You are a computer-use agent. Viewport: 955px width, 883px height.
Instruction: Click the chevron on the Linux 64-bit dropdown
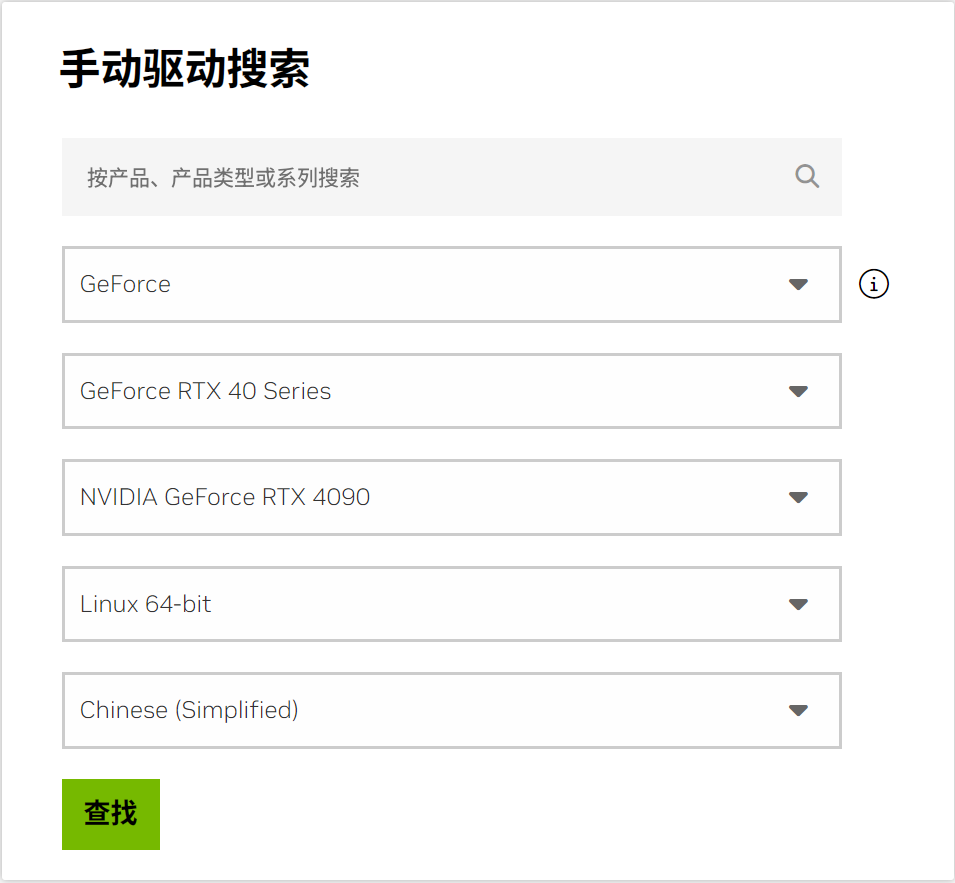[x=798, y=604]
